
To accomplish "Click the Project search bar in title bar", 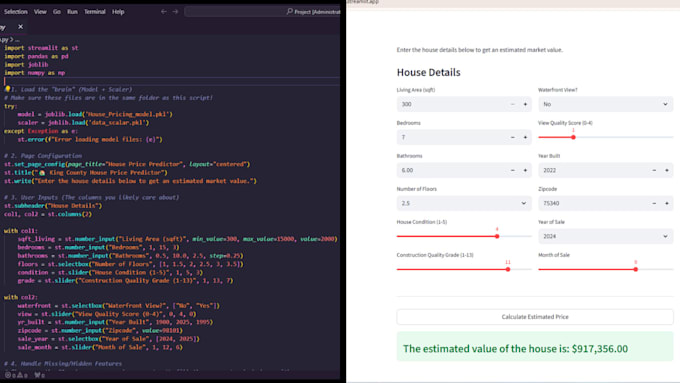I will coord(262,12).
